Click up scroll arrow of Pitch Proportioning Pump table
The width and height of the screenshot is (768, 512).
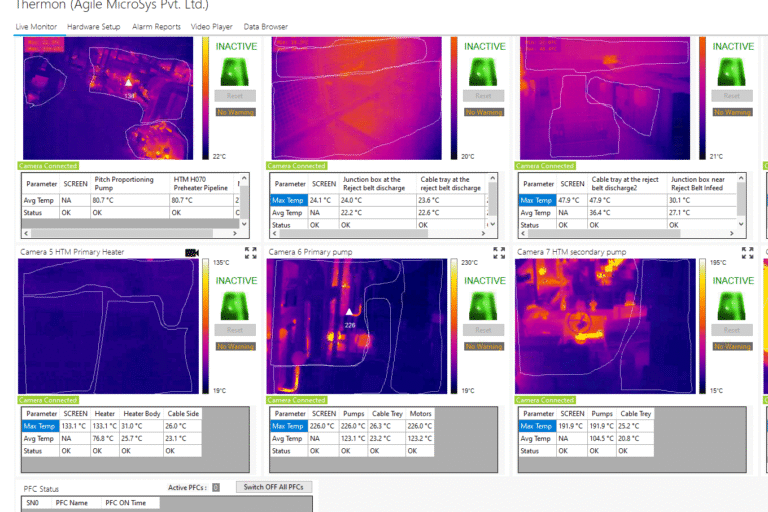pyautogui.click(x=244, y=177)
